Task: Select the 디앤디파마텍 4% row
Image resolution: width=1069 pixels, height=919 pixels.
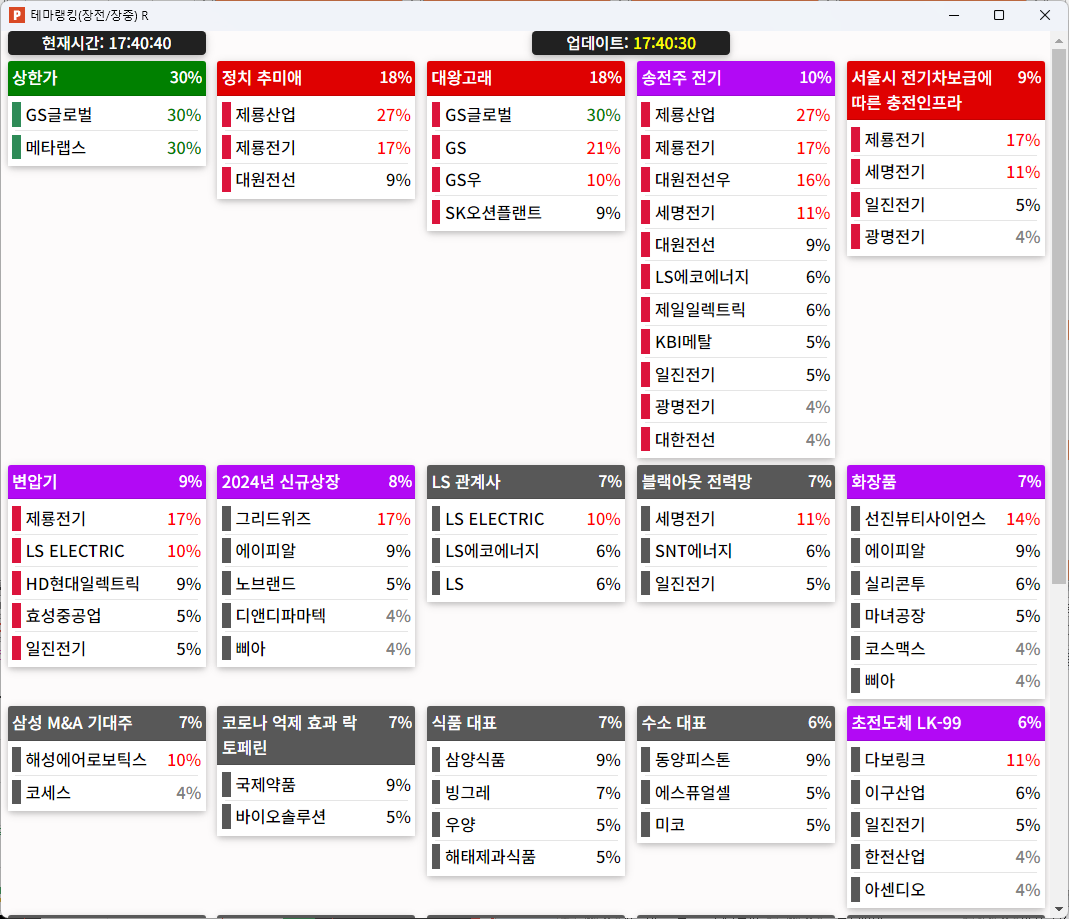Action: [x=316, y=616]
